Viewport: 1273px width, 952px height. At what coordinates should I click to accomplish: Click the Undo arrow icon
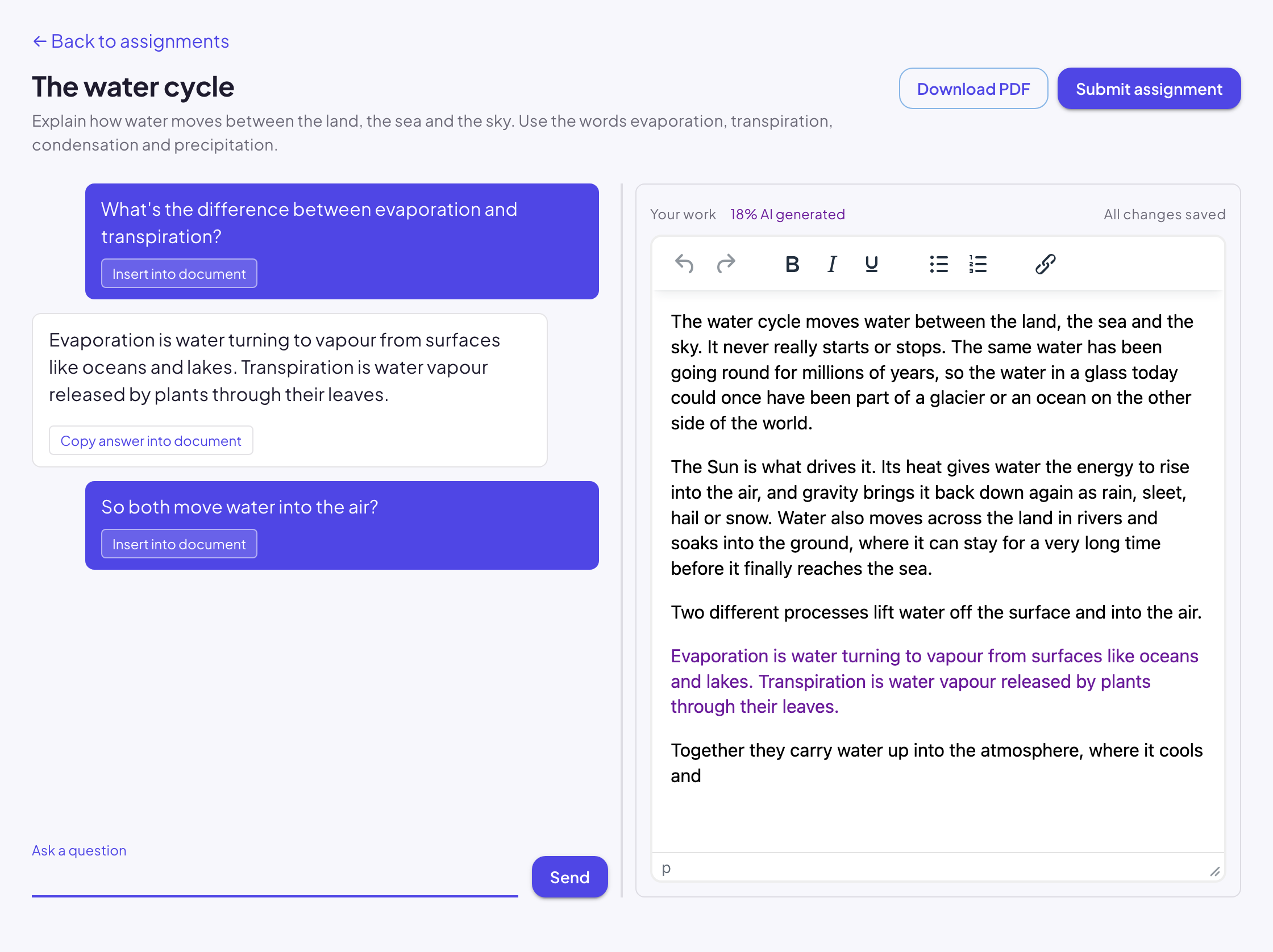click(684, 264)
